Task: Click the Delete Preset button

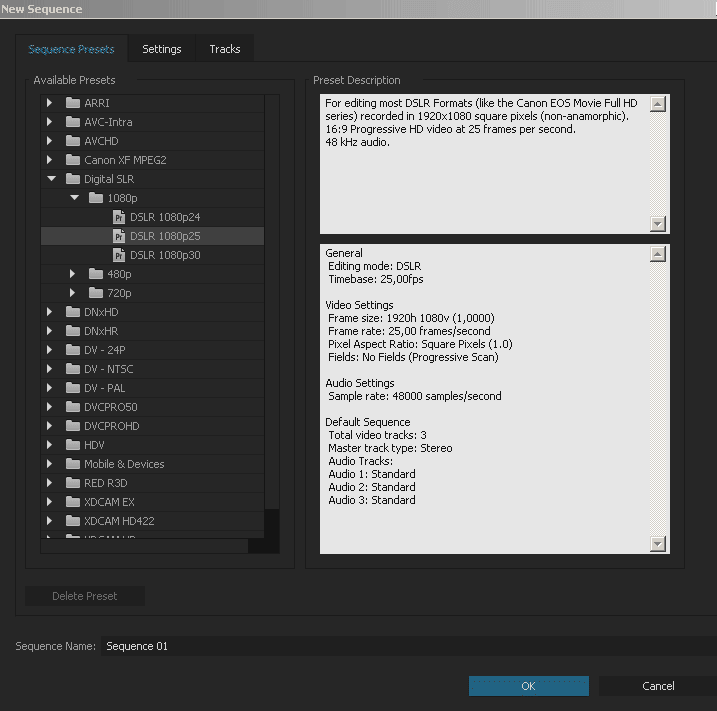Action: (x=85, y=596)
